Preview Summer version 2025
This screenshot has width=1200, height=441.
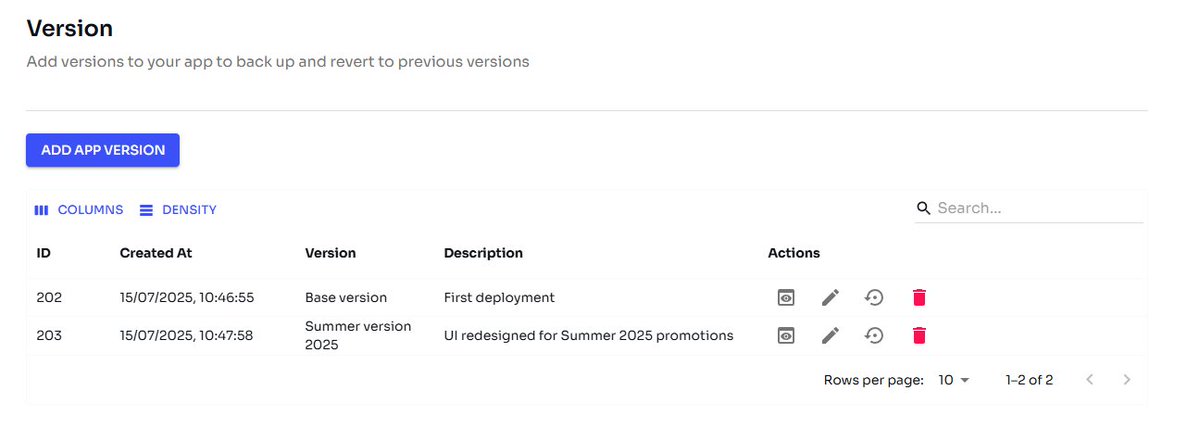pos(787,335)
